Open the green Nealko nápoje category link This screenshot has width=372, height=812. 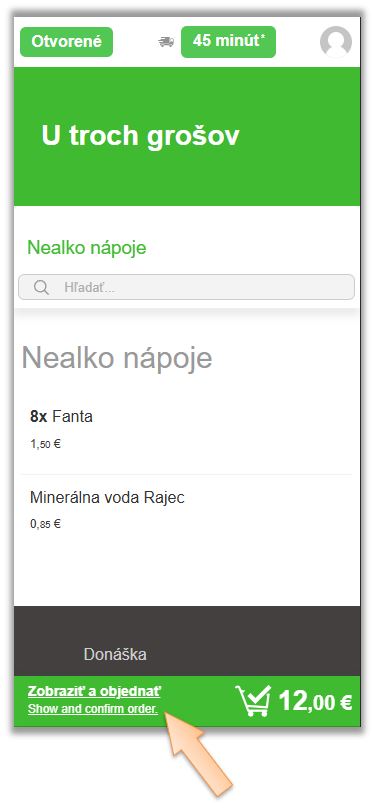point(87,248)
